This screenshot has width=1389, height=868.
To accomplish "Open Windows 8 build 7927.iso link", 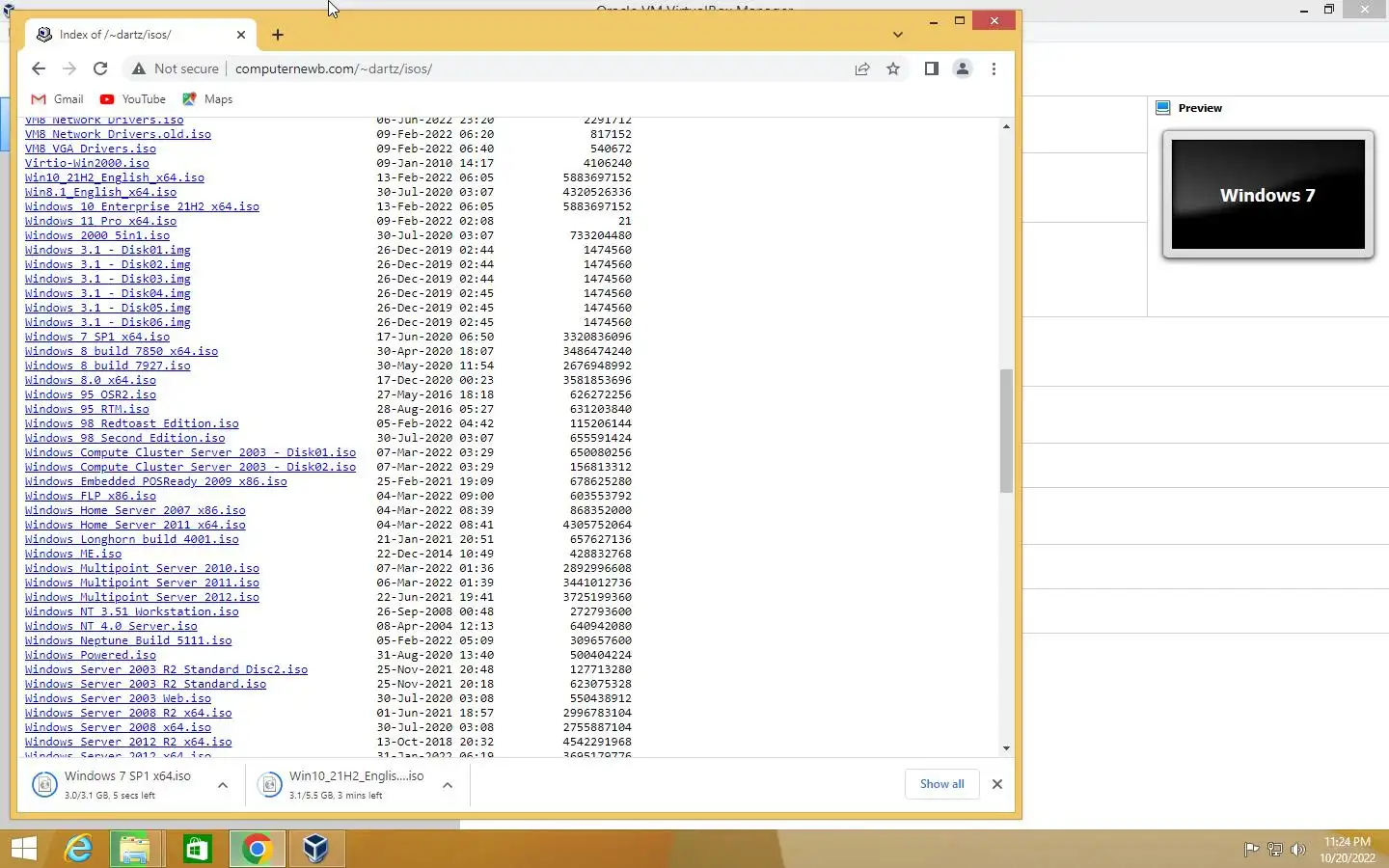I will pyautogui.click(x=108, y=366).
